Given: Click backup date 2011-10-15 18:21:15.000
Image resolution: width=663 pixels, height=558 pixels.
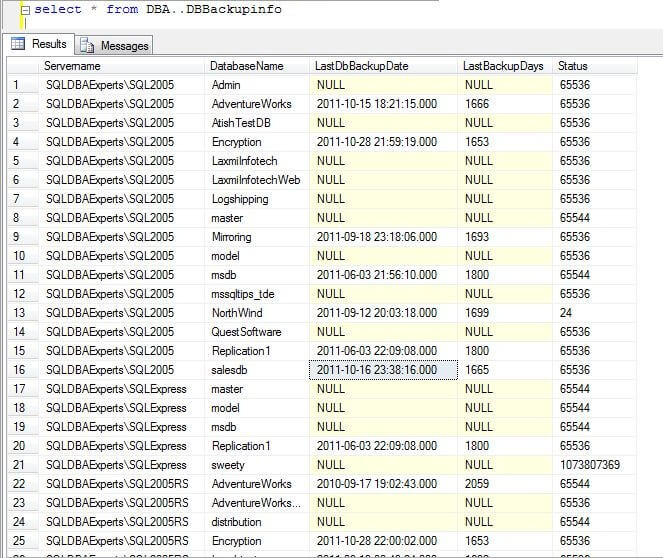Looking at the screenshot, I should pyautogui.click(x=384, y=104).
